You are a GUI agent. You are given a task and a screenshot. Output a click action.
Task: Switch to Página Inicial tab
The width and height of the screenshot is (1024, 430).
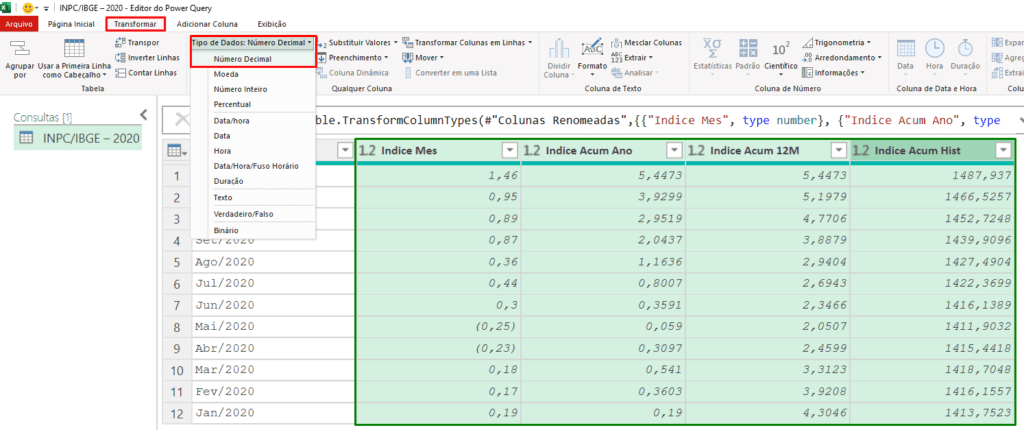click(x=71, y=24)
